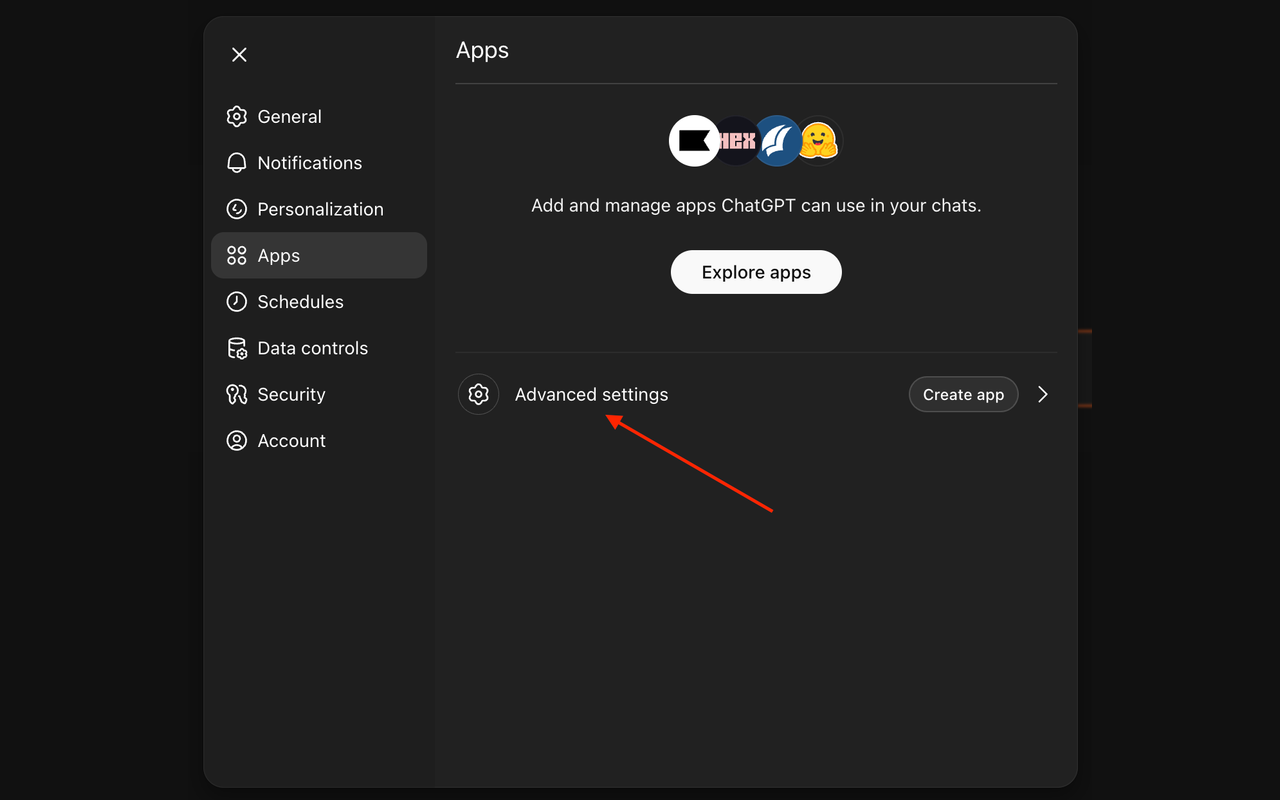Click the Create app button
The image size is (1280, 800).
tap(963, 395)
